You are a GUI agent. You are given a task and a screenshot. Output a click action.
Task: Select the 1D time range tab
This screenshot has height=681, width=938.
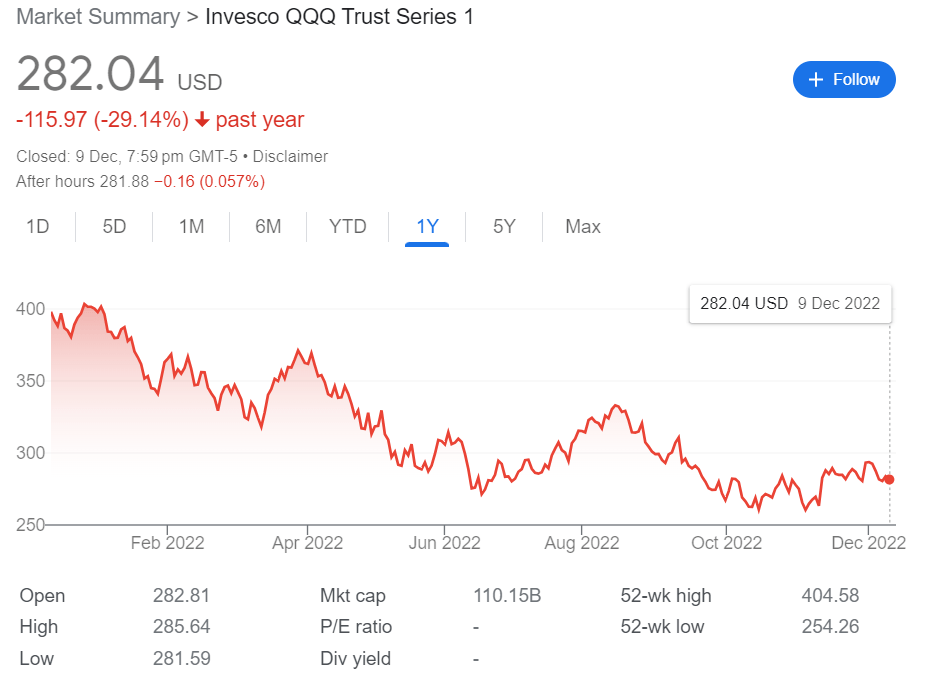coord(37,227)
